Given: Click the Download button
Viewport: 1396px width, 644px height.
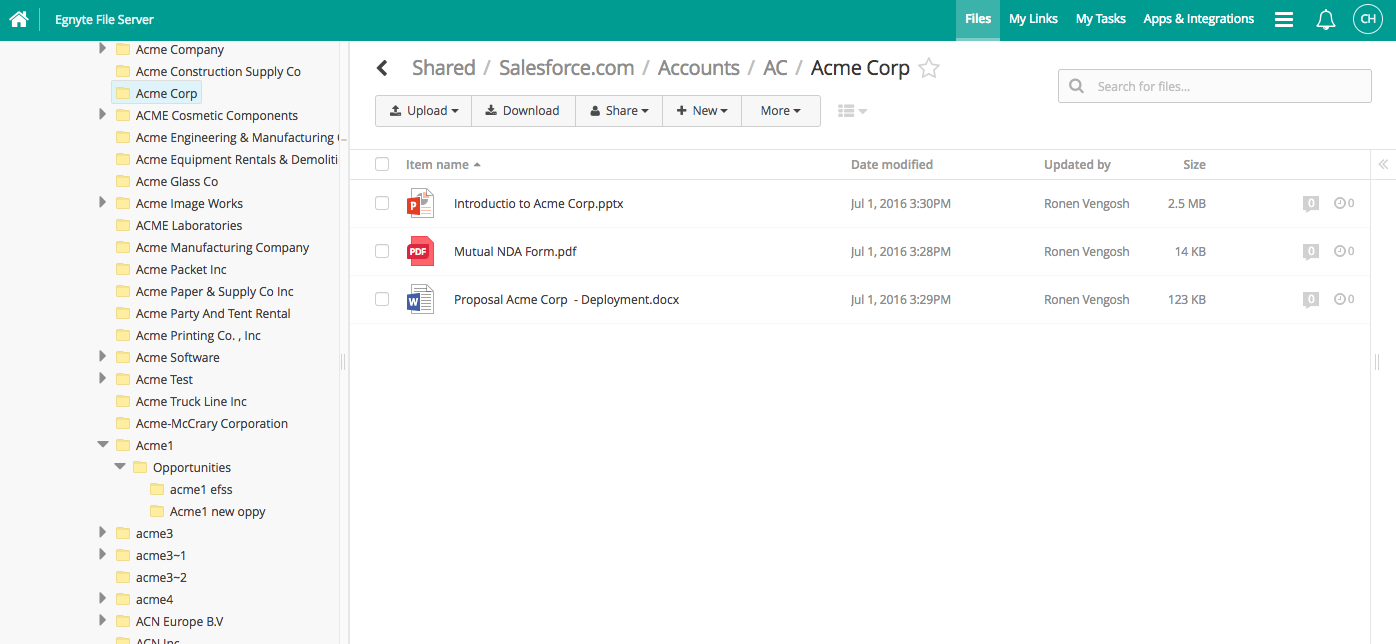Looking at the screenshot, I should (x=523, y=111).
